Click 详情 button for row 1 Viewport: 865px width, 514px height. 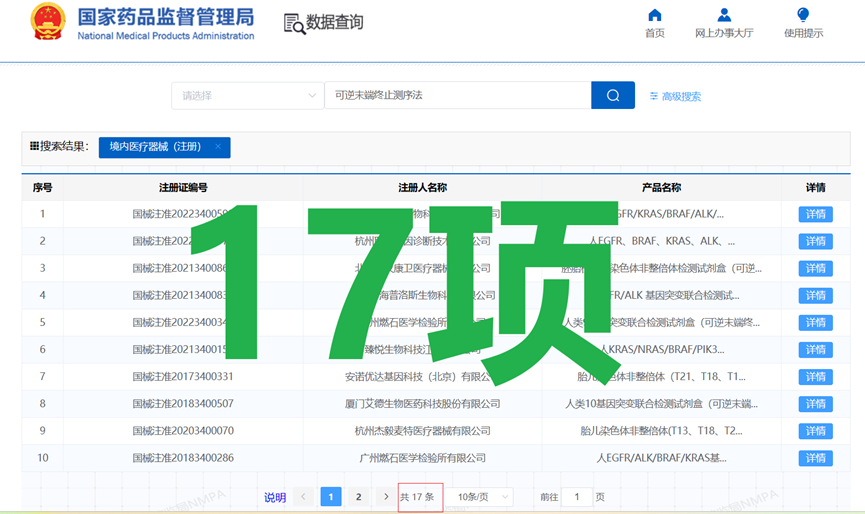click(814, 214)
